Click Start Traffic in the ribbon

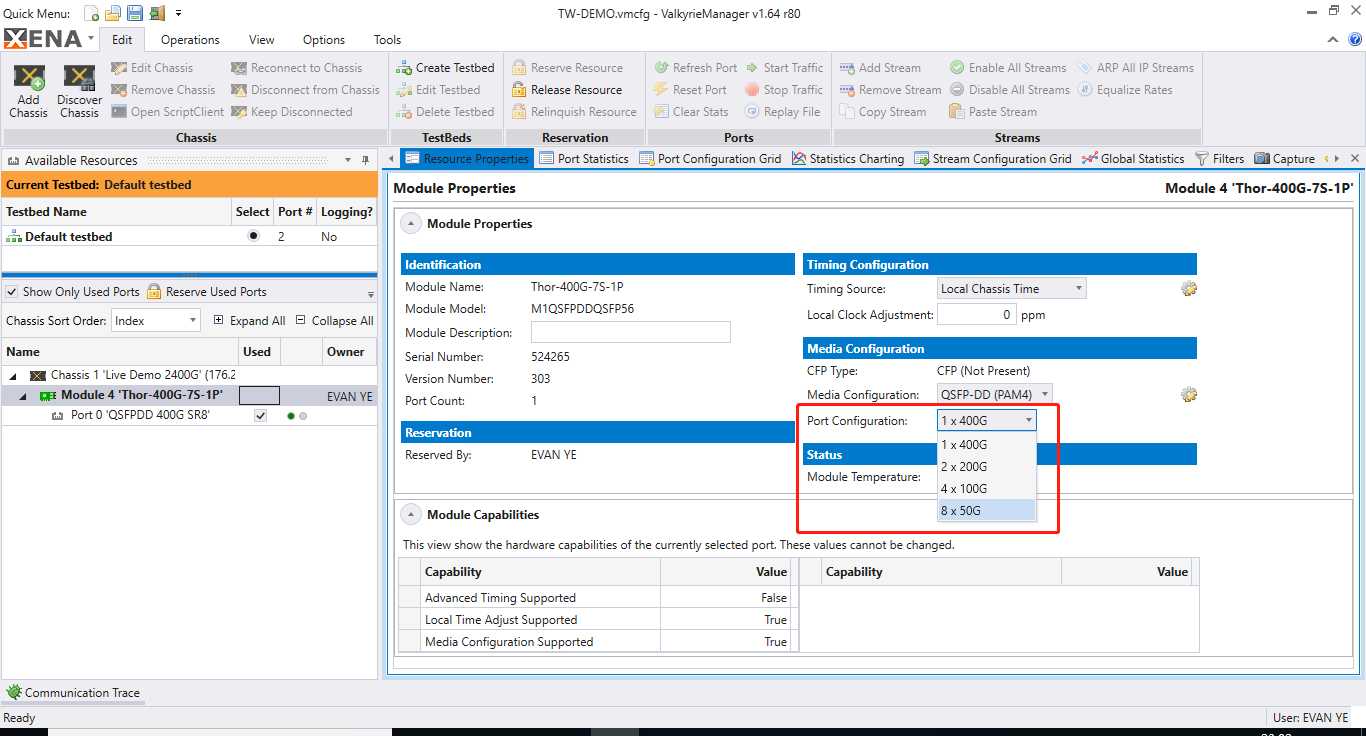[784, 68]
